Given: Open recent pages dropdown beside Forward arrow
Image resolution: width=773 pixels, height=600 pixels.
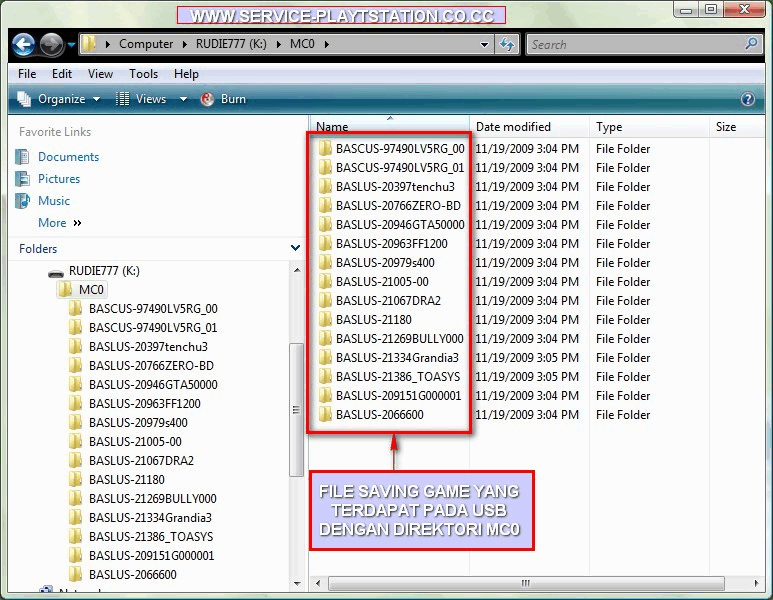Looking at the screenshot, I should (x=71, y=45).
